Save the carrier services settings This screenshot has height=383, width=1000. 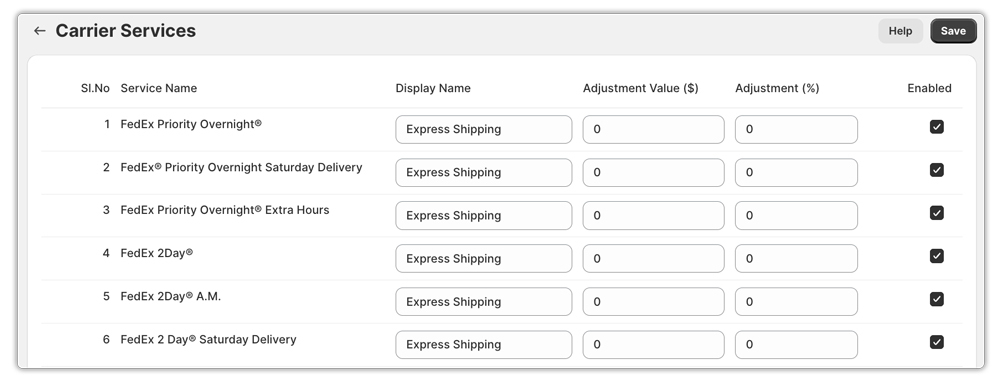click(x=953, y=31)
